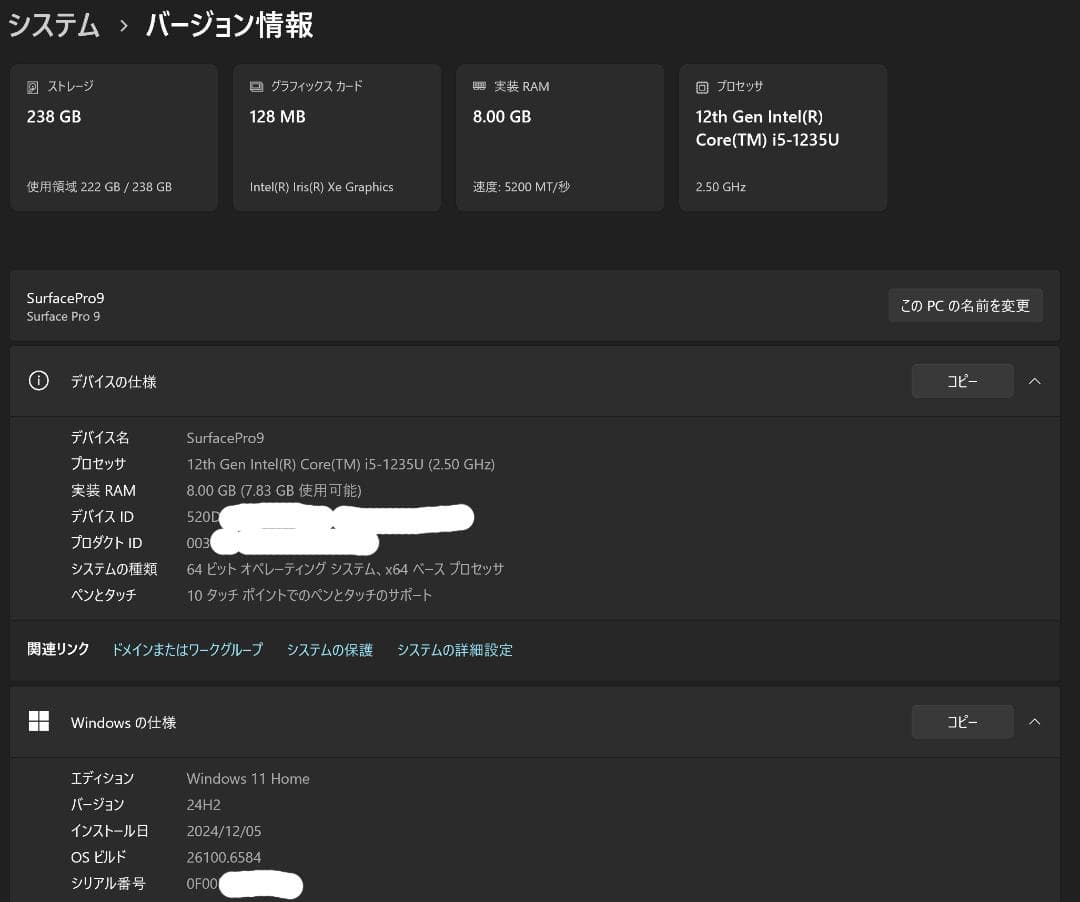
Task: Click この PC の名前を変更 button
Action: [965, 305]
